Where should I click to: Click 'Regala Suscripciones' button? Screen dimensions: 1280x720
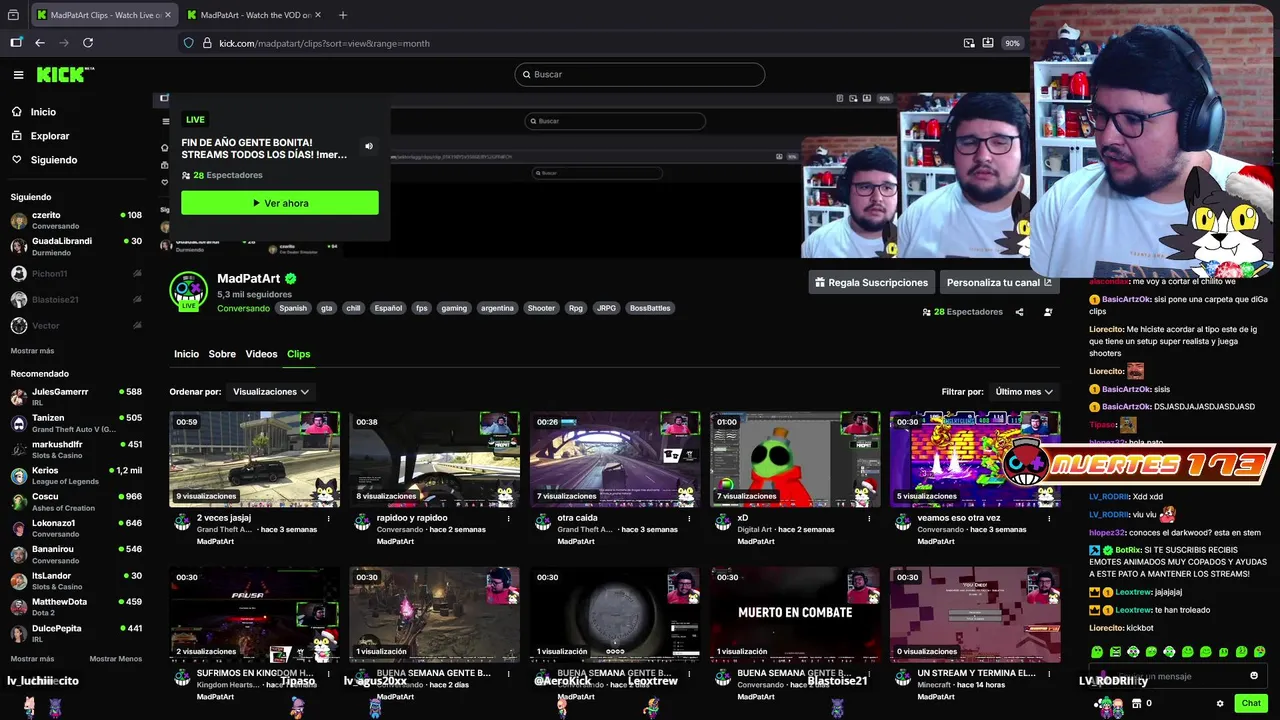coord(871,283)
